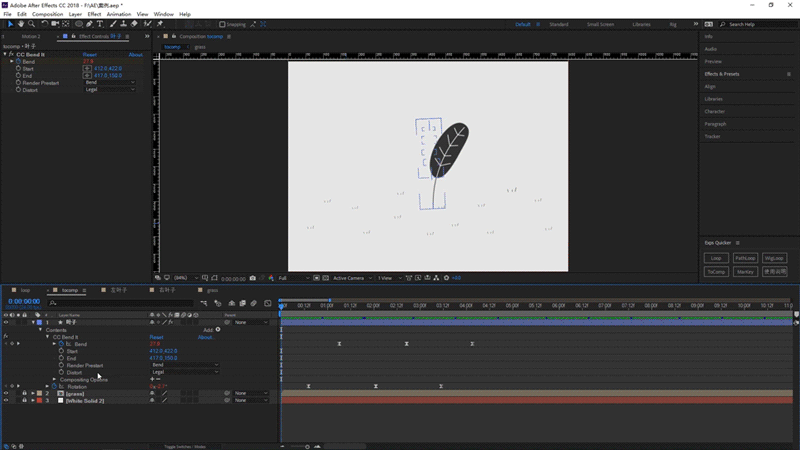Select the Brush tool
Image resolution: width=800 pixels, height=450 pixels.
[113, 24]
